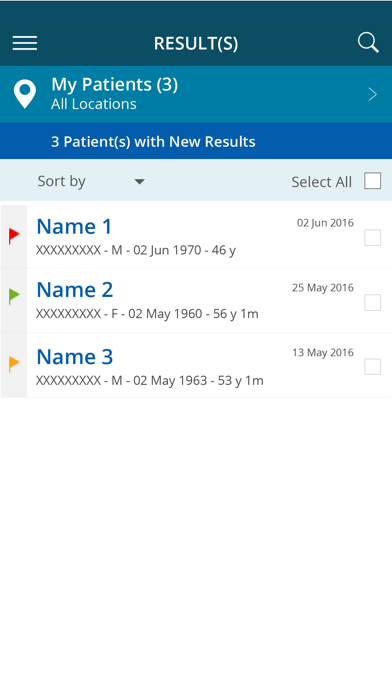The width and height of the screenshot is (392, 696).
Task: Tap the 3 Patient(s) with New Results banner
Action: coord(196,141)
